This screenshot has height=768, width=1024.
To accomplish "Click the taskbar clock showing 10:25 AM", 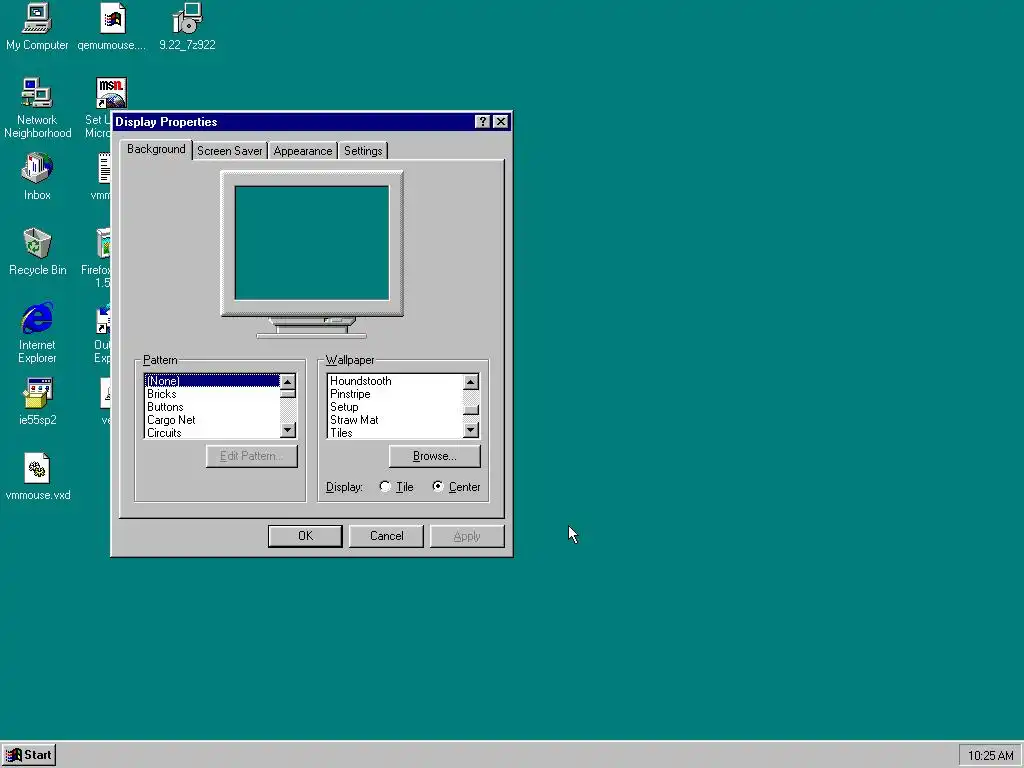I will tap(990, 756).
